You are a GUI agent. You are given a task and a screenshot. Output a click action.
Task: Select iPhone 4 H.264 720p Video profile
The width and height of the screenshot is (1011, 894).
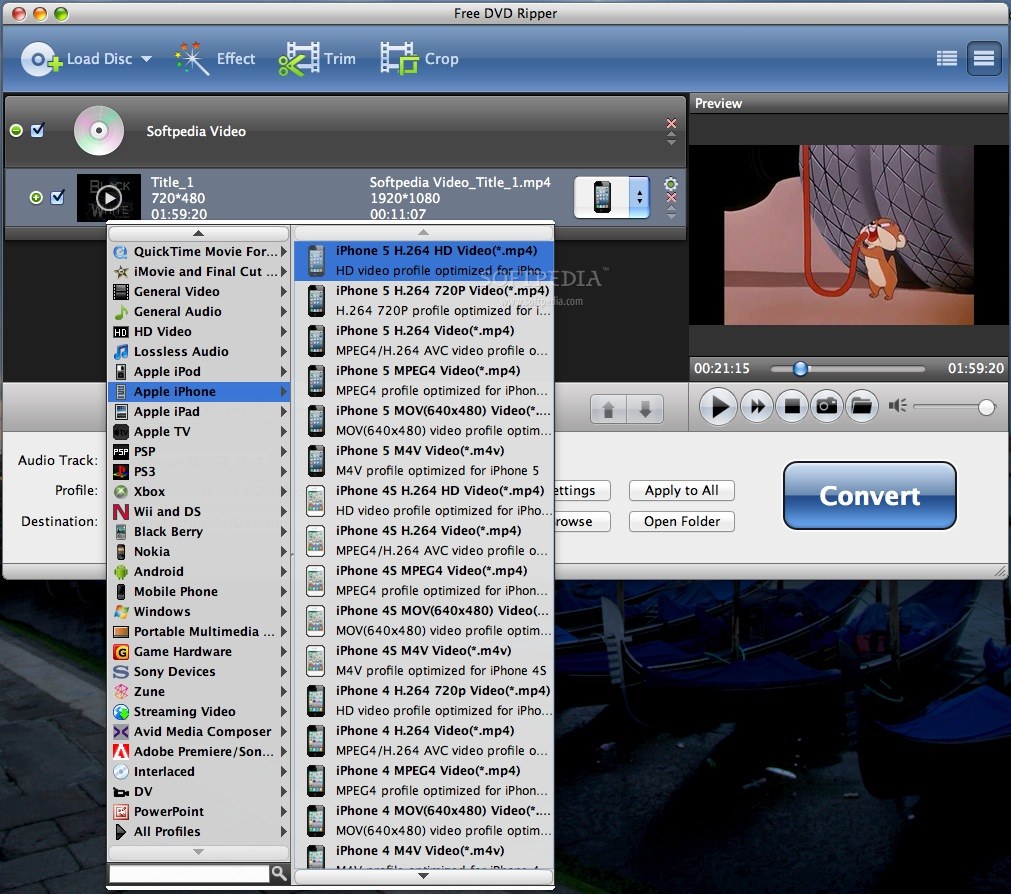[x=424, y=700]
